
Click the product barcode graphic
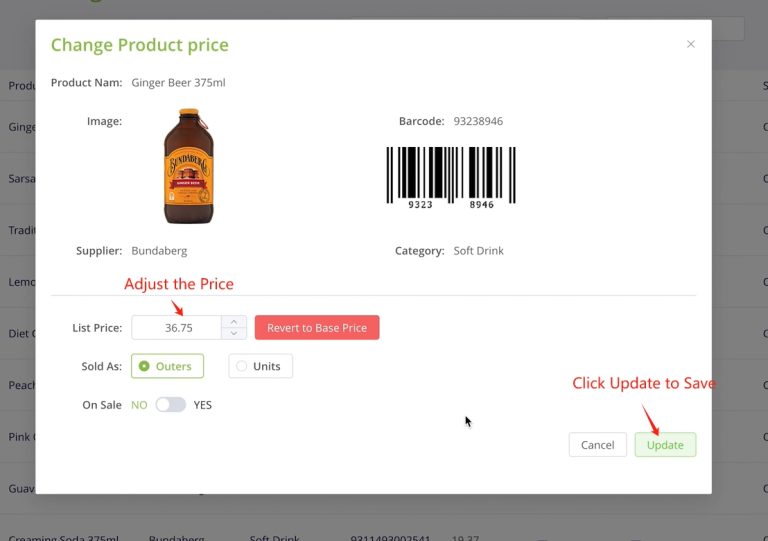(x=451, y=177)
